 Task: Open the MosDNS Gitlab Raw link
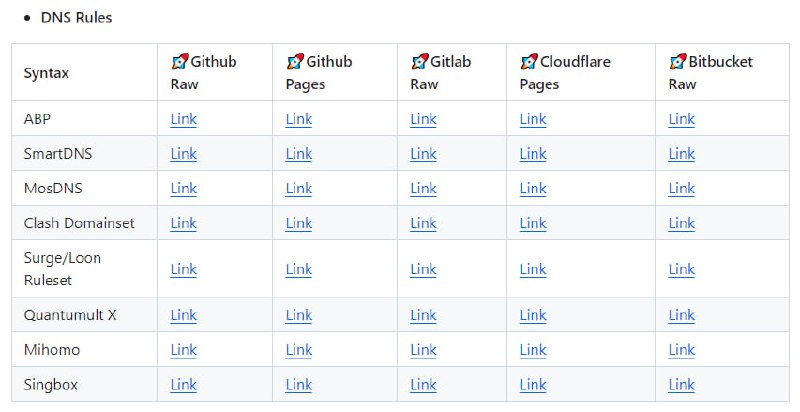click(x=423, y=188)
